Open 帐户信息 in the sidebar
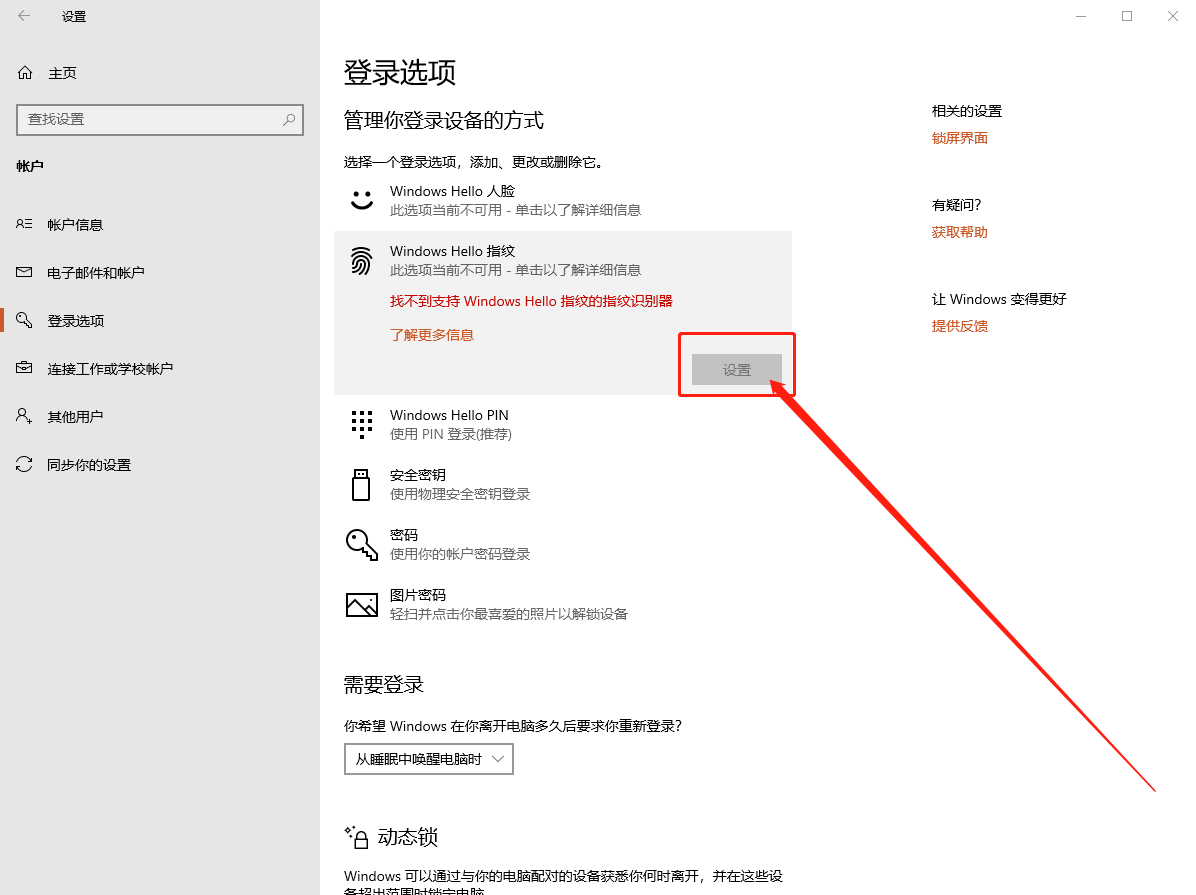Image resolution: width=1196 pixels, height=895 pixels. pyautogui.click(x=75, y=225)
